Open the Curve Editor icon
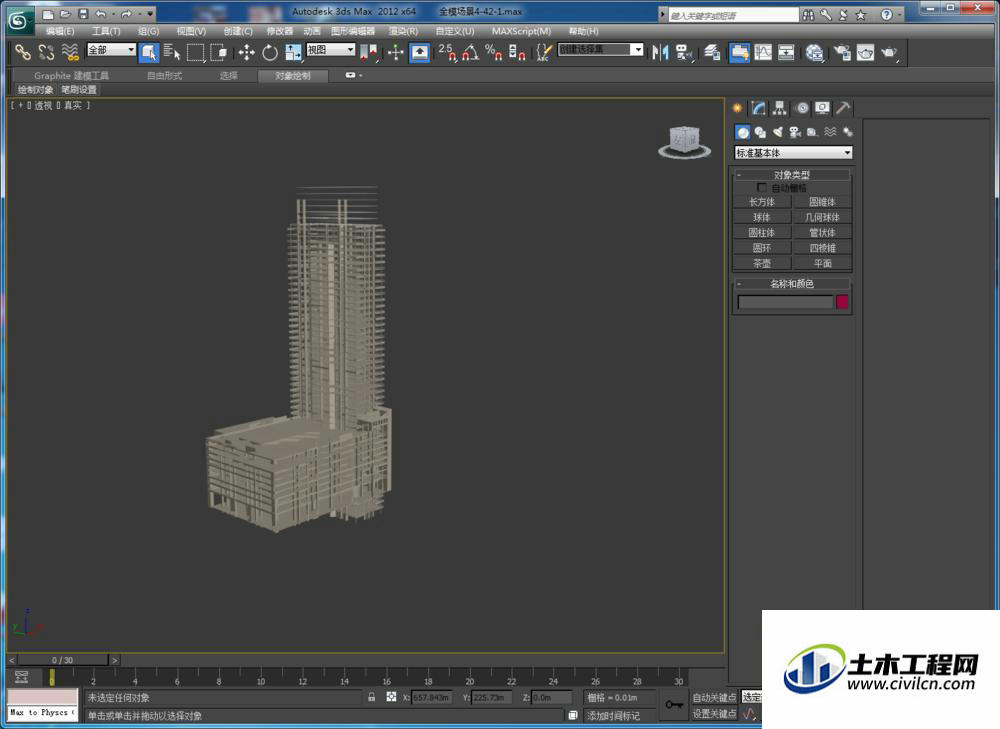Viewport: 1000px width, 729px height. coord(763,52)
